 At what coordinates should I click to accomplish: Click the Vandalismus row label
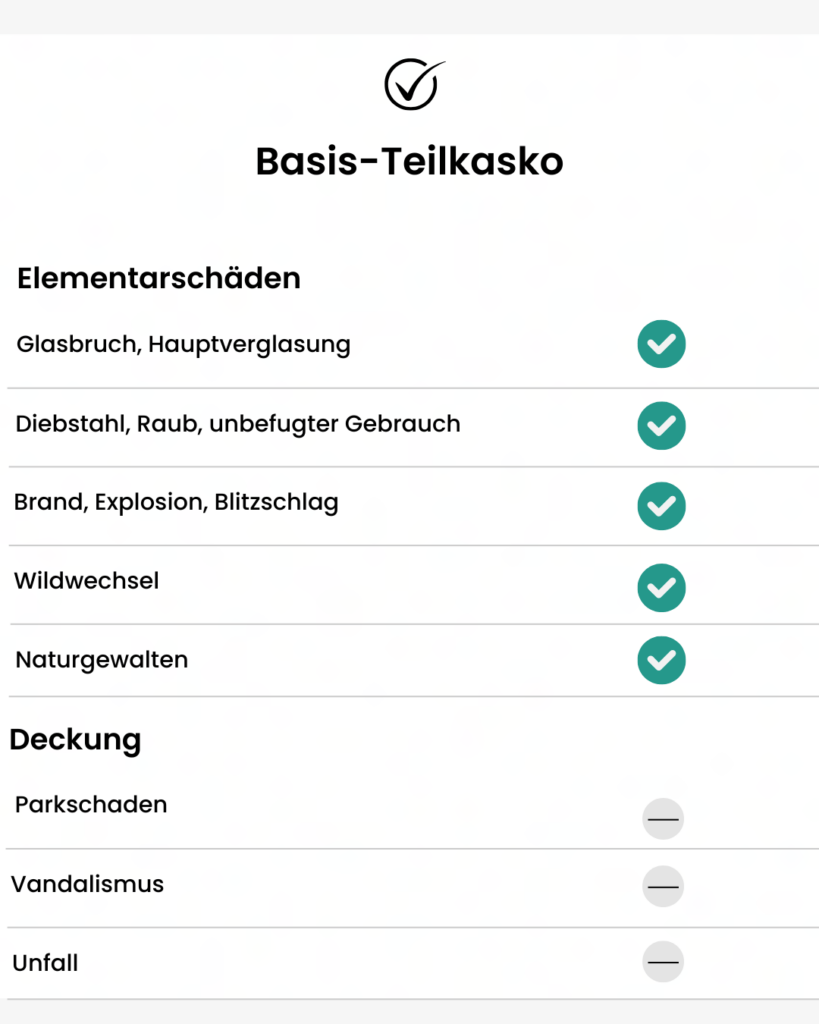(x=88, y=884)
